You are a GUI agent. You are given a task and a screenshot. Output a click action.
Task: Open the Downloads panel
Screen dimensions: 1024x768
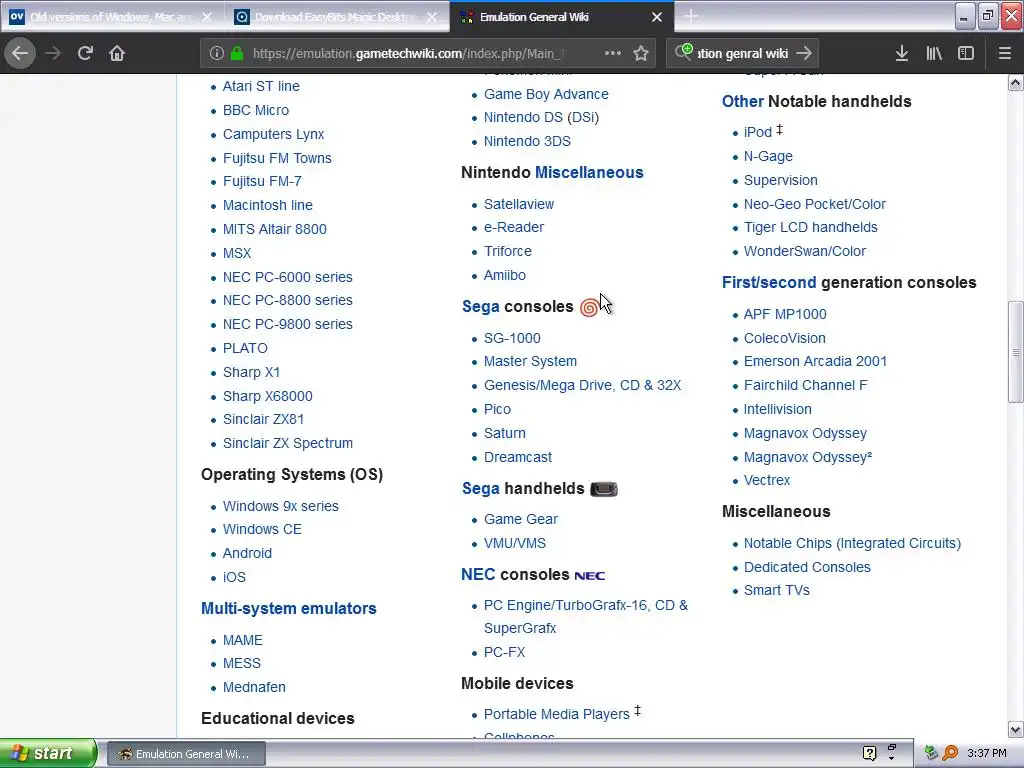click(902, 53)
